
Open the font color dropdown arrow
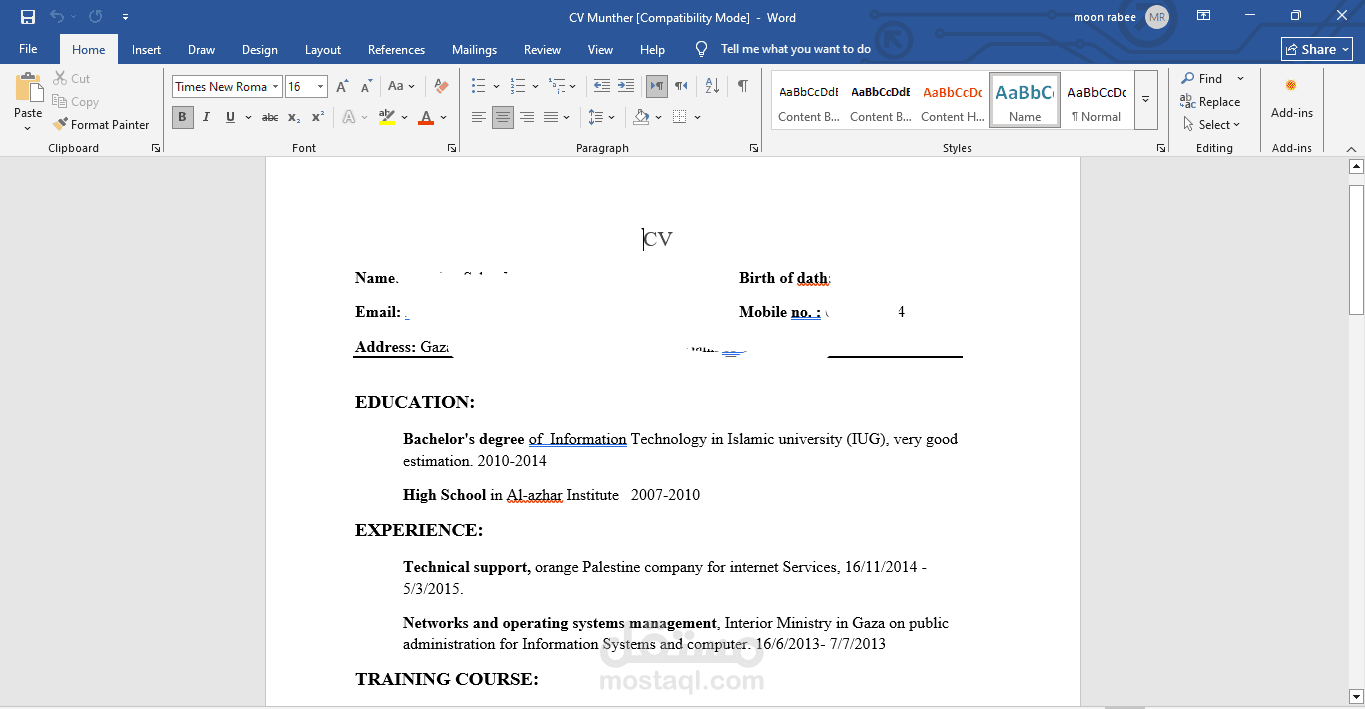(x=444, y=117)
